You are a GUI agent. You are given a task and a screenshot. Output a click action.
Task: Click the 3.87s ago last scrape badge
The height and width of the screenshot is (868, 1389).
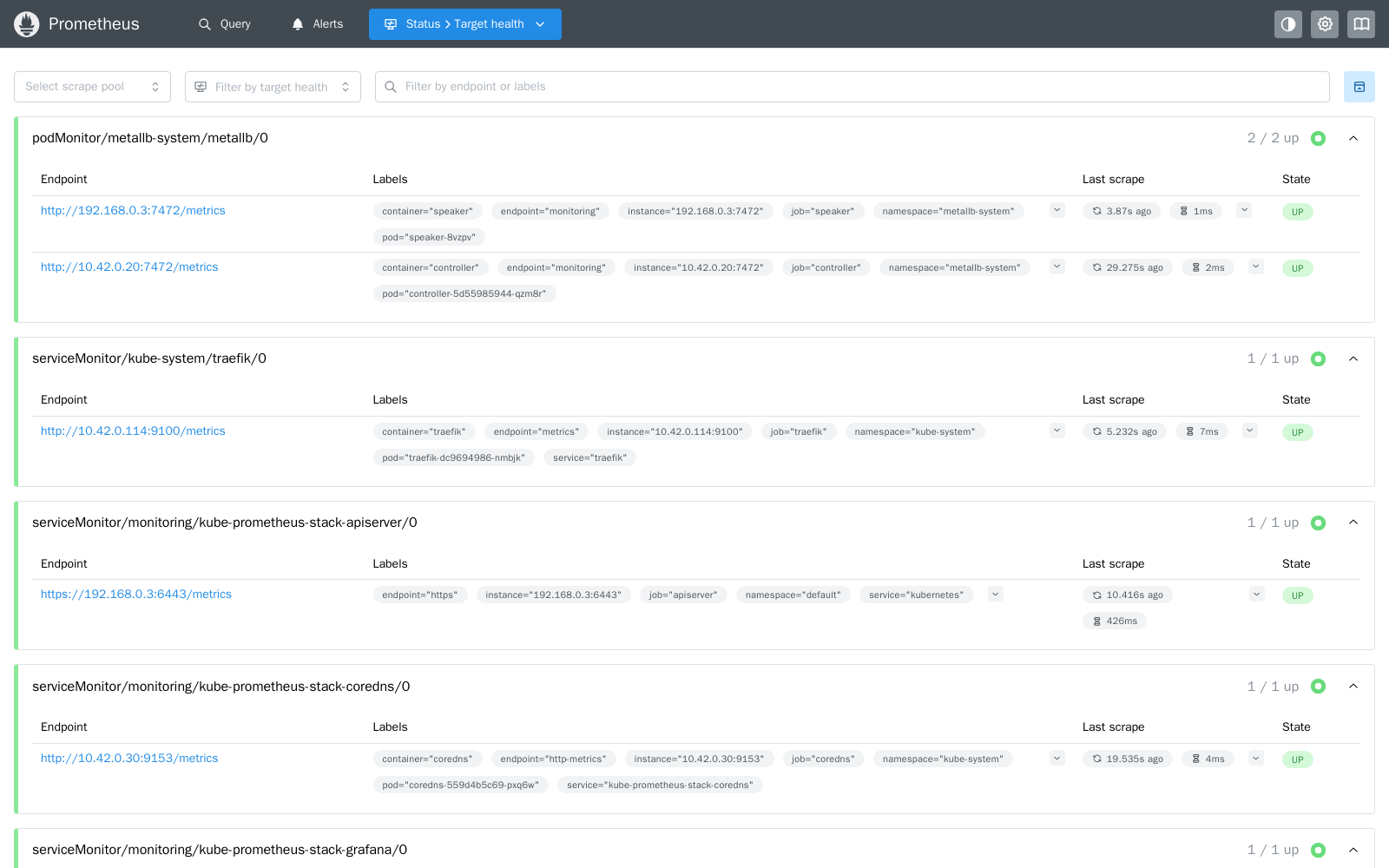click(x=1122, y=212)
